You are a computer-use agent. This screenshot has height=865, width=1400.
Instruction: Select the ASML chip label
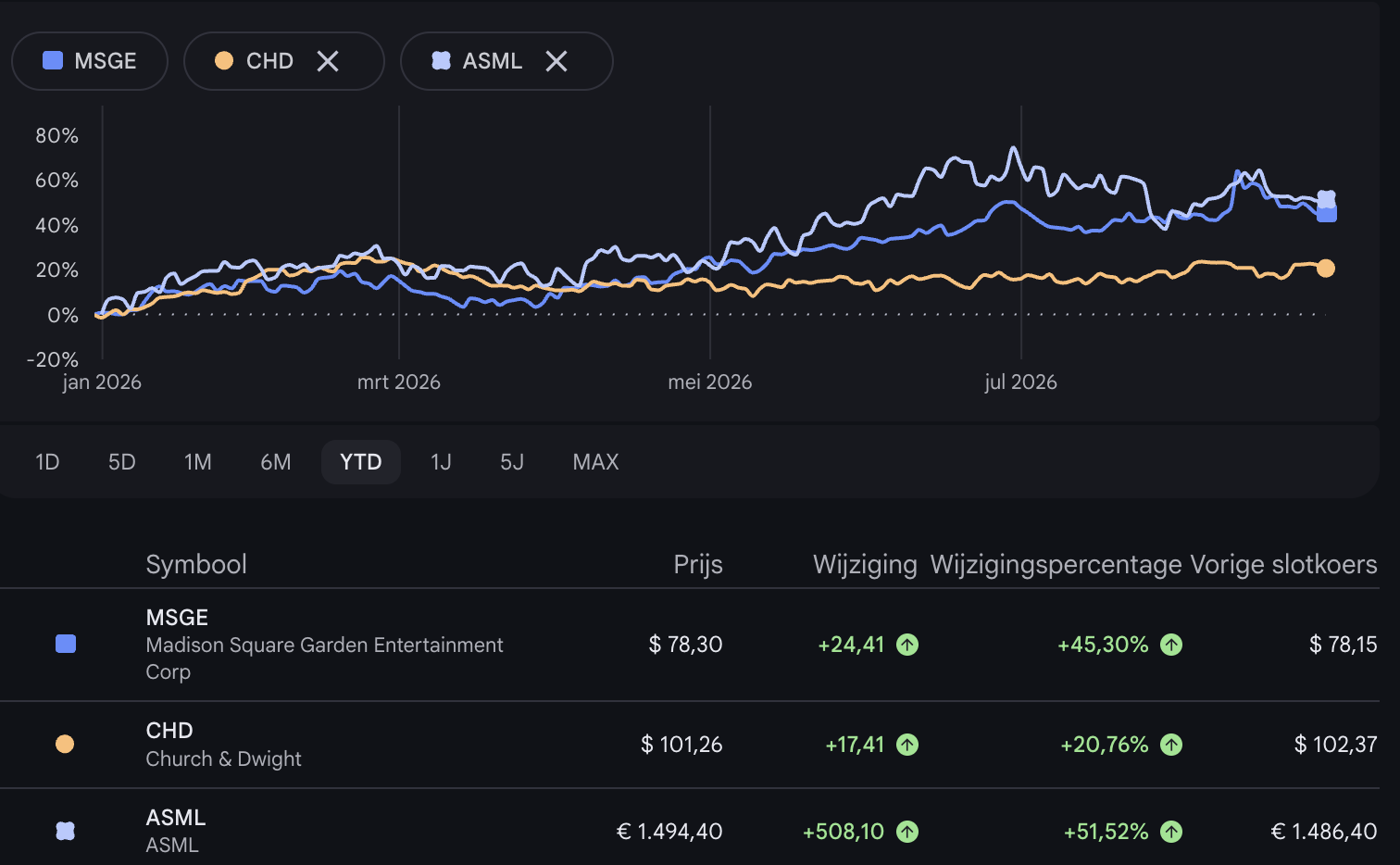(x=493, y=61)
